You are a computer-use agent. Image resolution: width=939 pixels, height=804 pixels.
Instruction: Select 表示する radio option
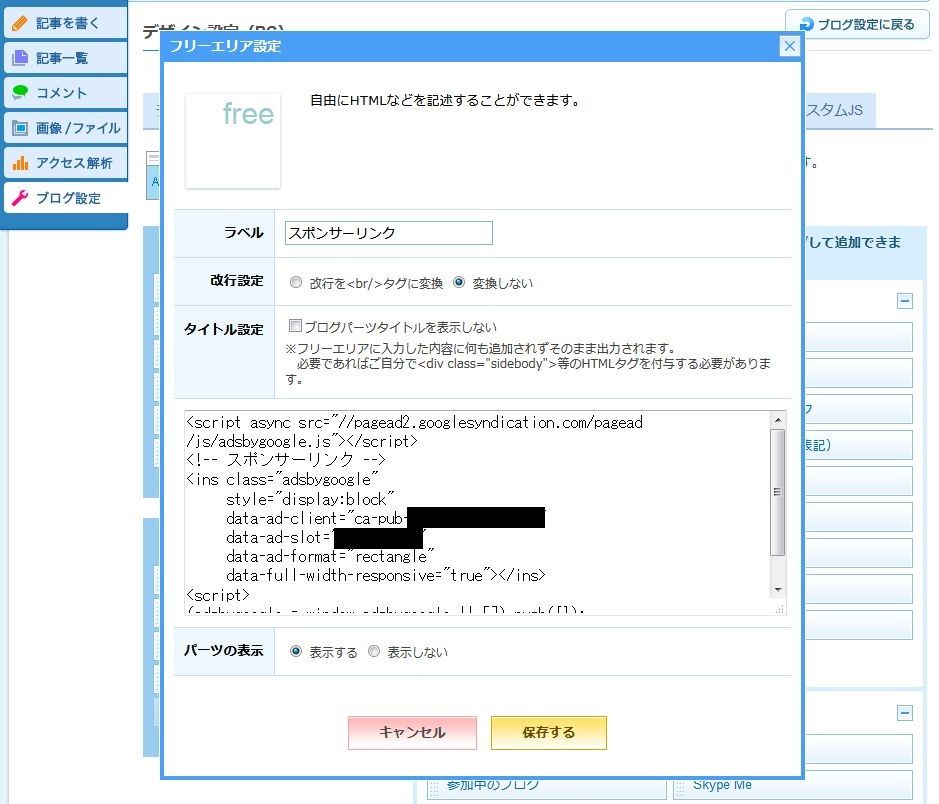tap(296, 651)
